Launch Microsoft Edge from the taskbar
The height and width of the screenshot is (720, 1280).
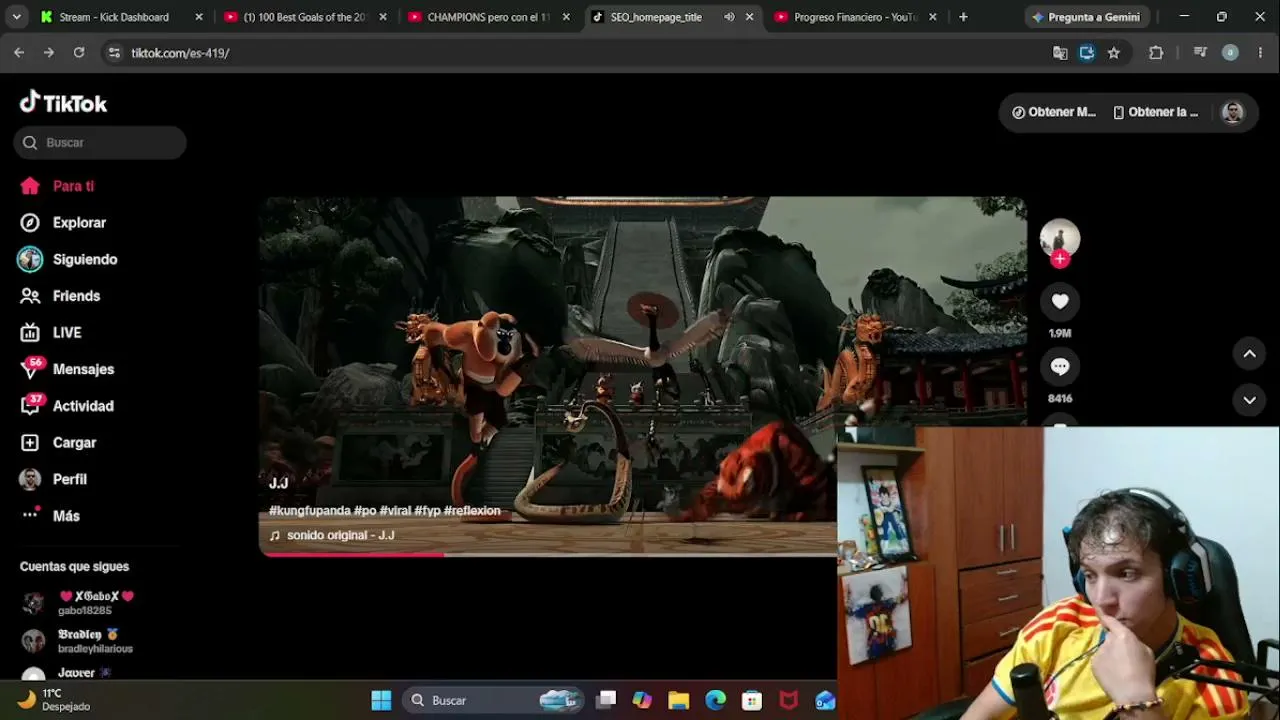point(716,700)
